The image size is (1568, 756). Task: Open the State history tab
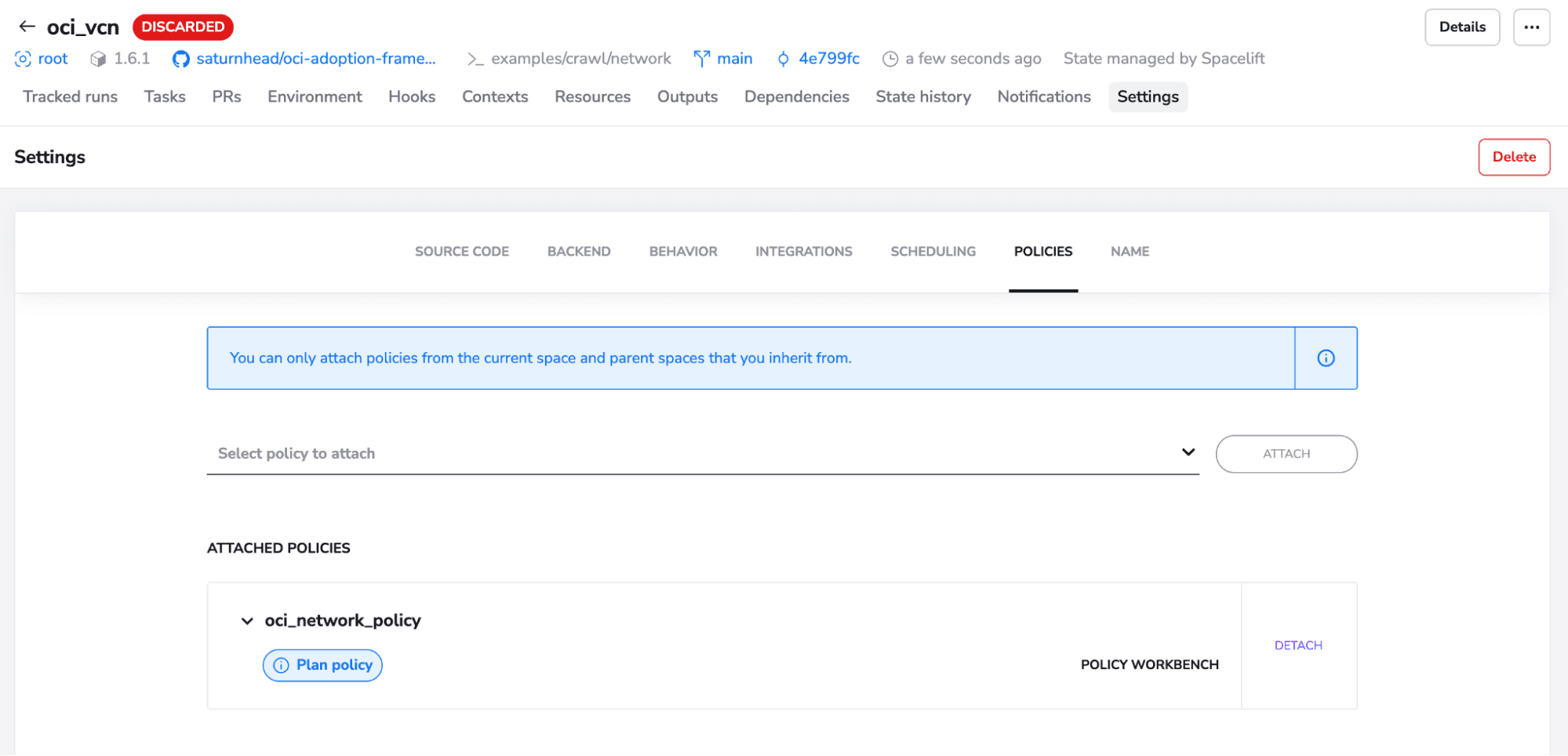point(923,96)
